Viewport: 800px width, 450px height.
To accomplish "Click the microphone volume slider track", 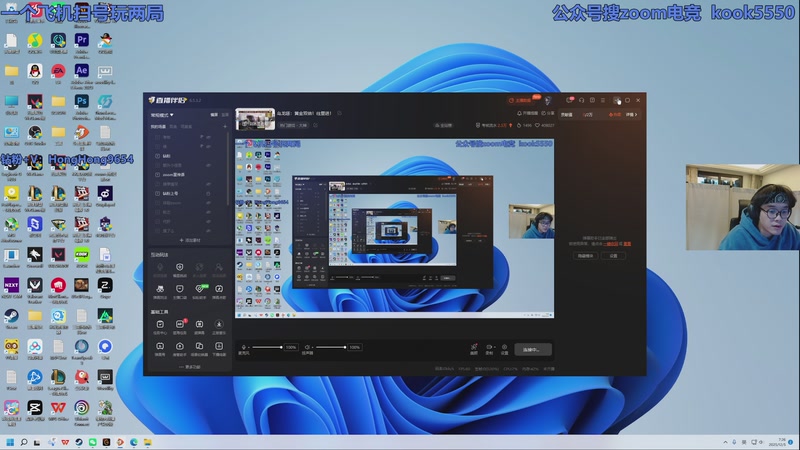I will pos(266,347).
